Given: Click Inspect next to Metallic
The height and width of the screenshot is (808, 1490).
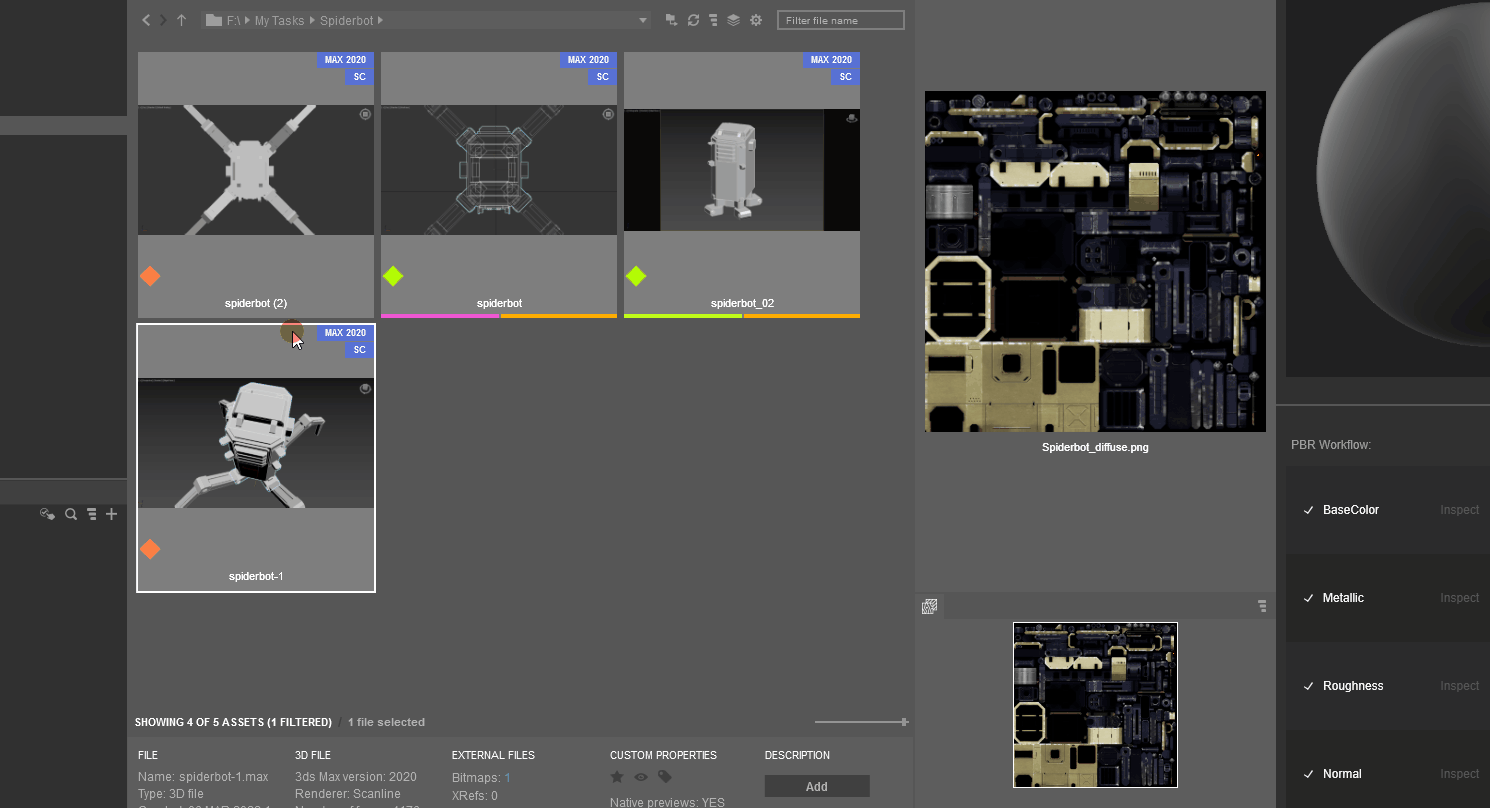Looking at the screenshot, I should (1459, 598).
